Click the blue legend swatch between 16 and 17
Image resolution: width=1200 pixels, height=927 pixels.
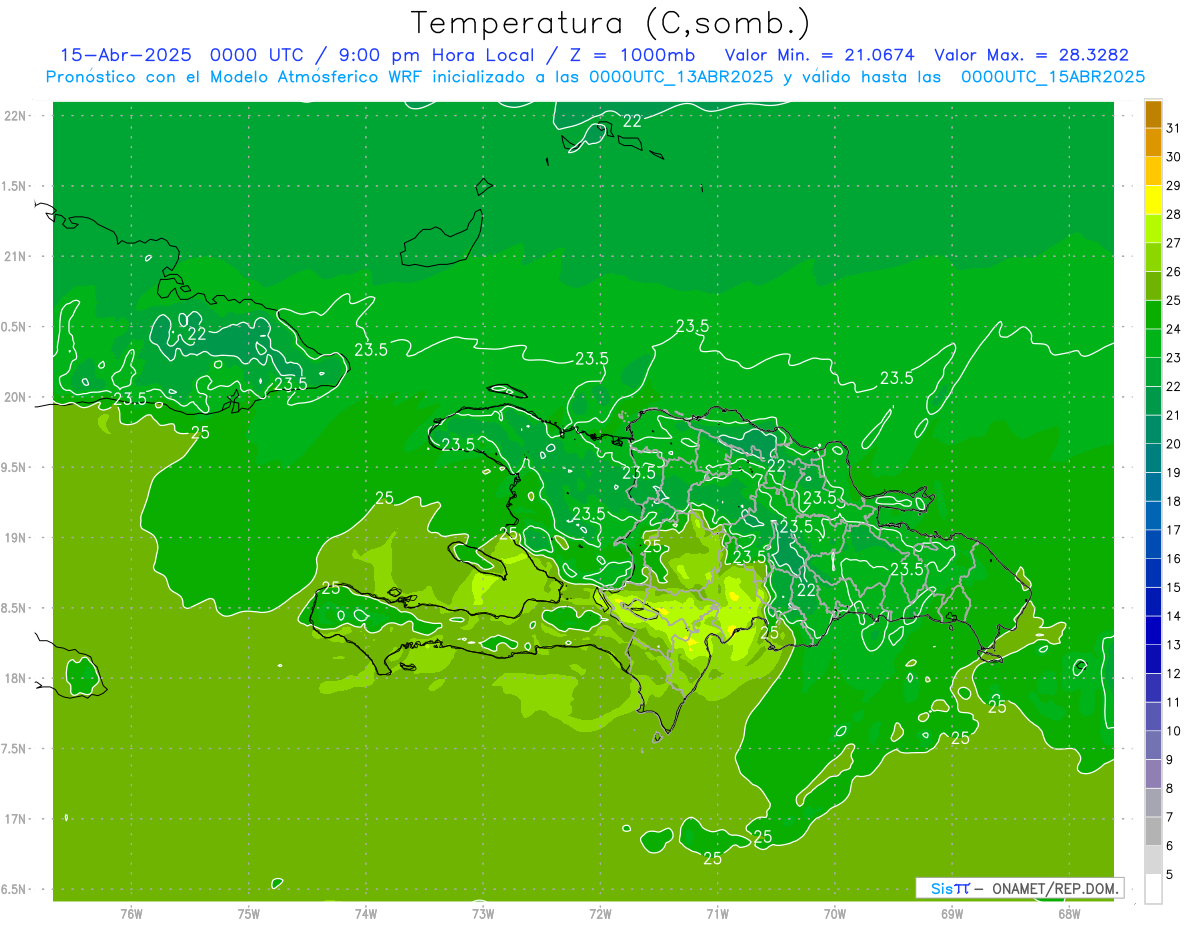[1153, 545]
